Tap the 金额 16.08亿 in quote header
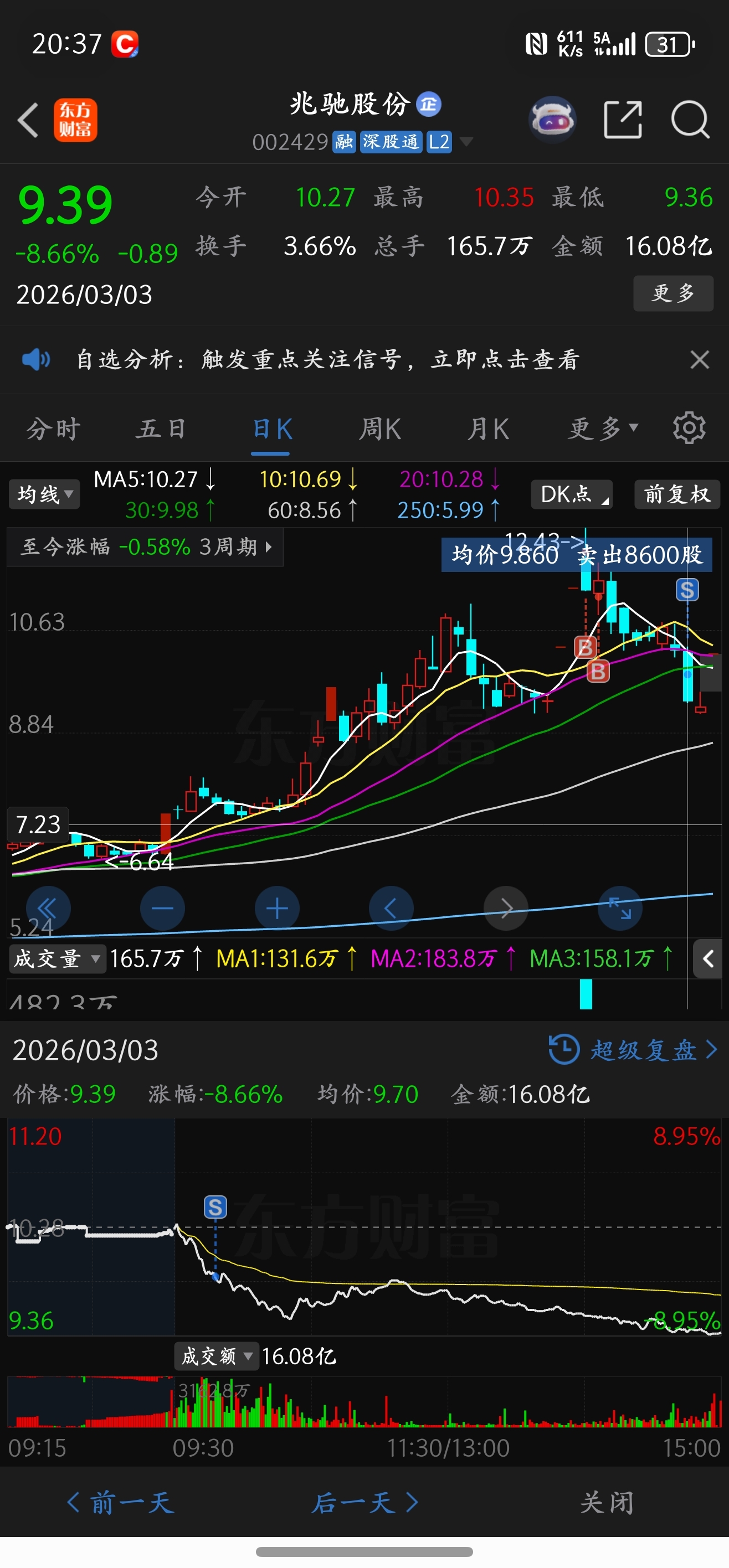The image size is (729, 1568). (x=668, y=246)
